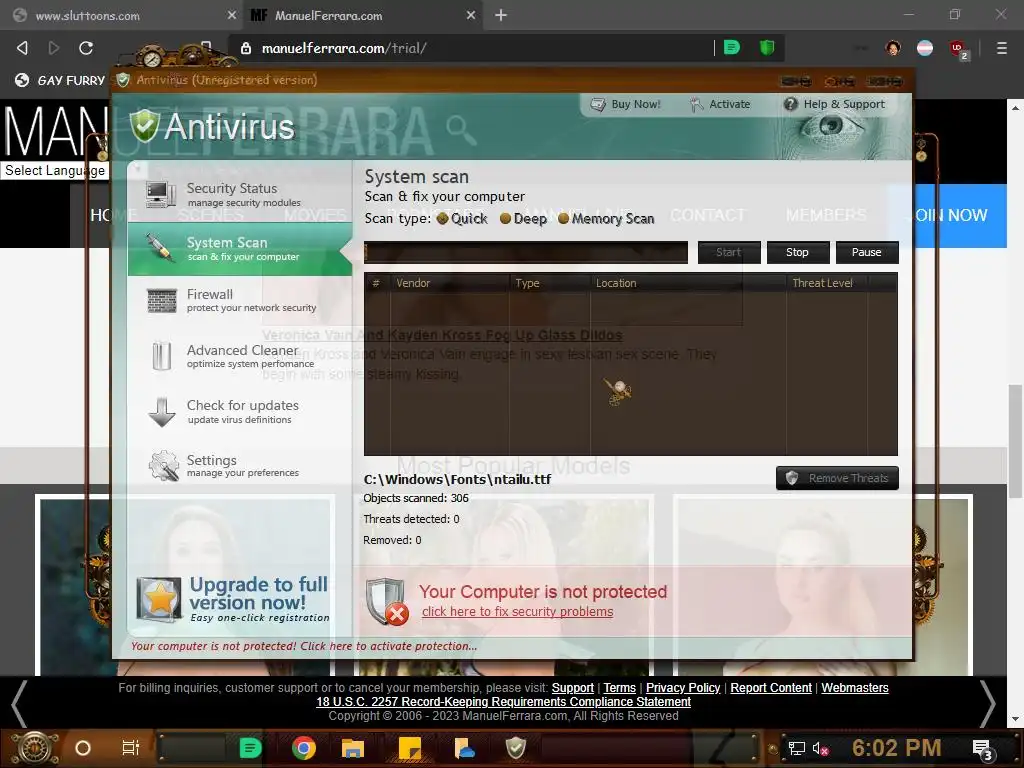This screenshot has height=768, width=1024.
Task: Open Check for updates section
Action: tap(240, 411)
